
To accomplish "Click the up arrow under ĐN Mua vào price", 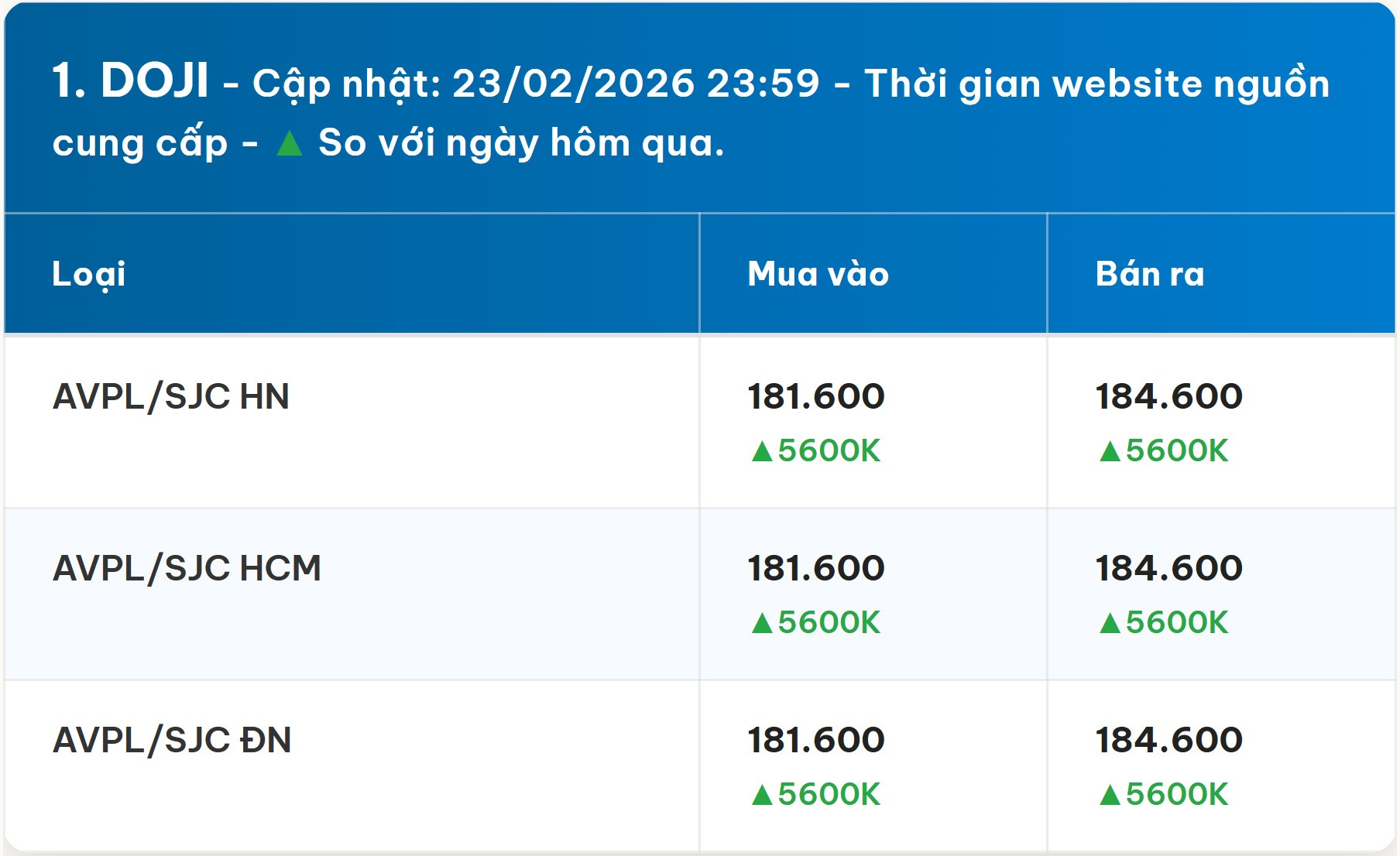I will coord(762,795).
